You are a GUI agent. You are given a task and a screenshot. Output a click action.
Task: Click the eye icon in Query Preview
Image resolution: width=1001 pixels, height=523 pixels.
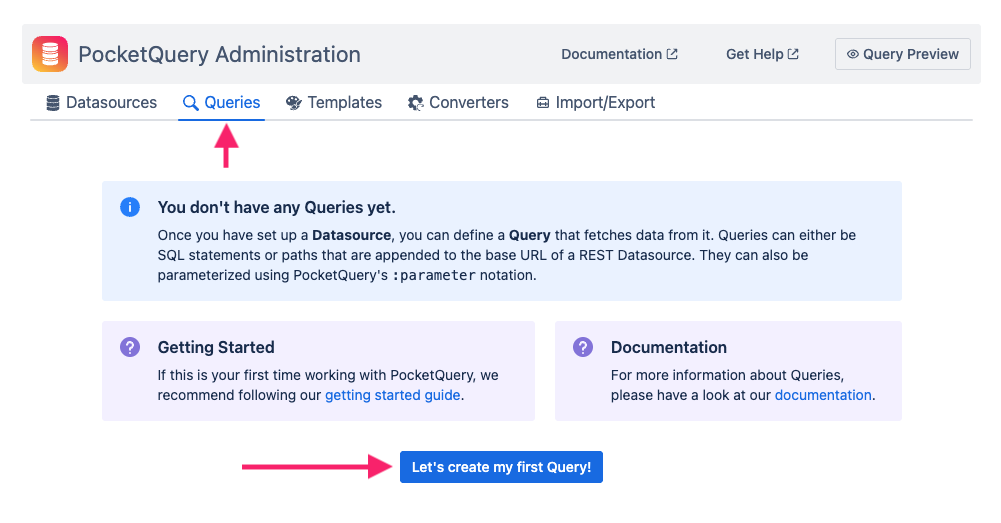[x=853, y=55]
